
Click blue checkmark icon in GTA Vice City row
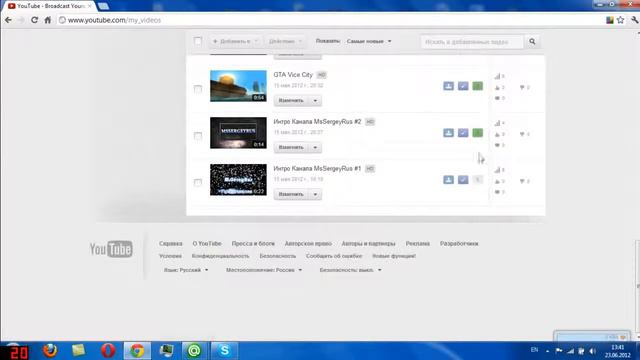coord(463,86)
